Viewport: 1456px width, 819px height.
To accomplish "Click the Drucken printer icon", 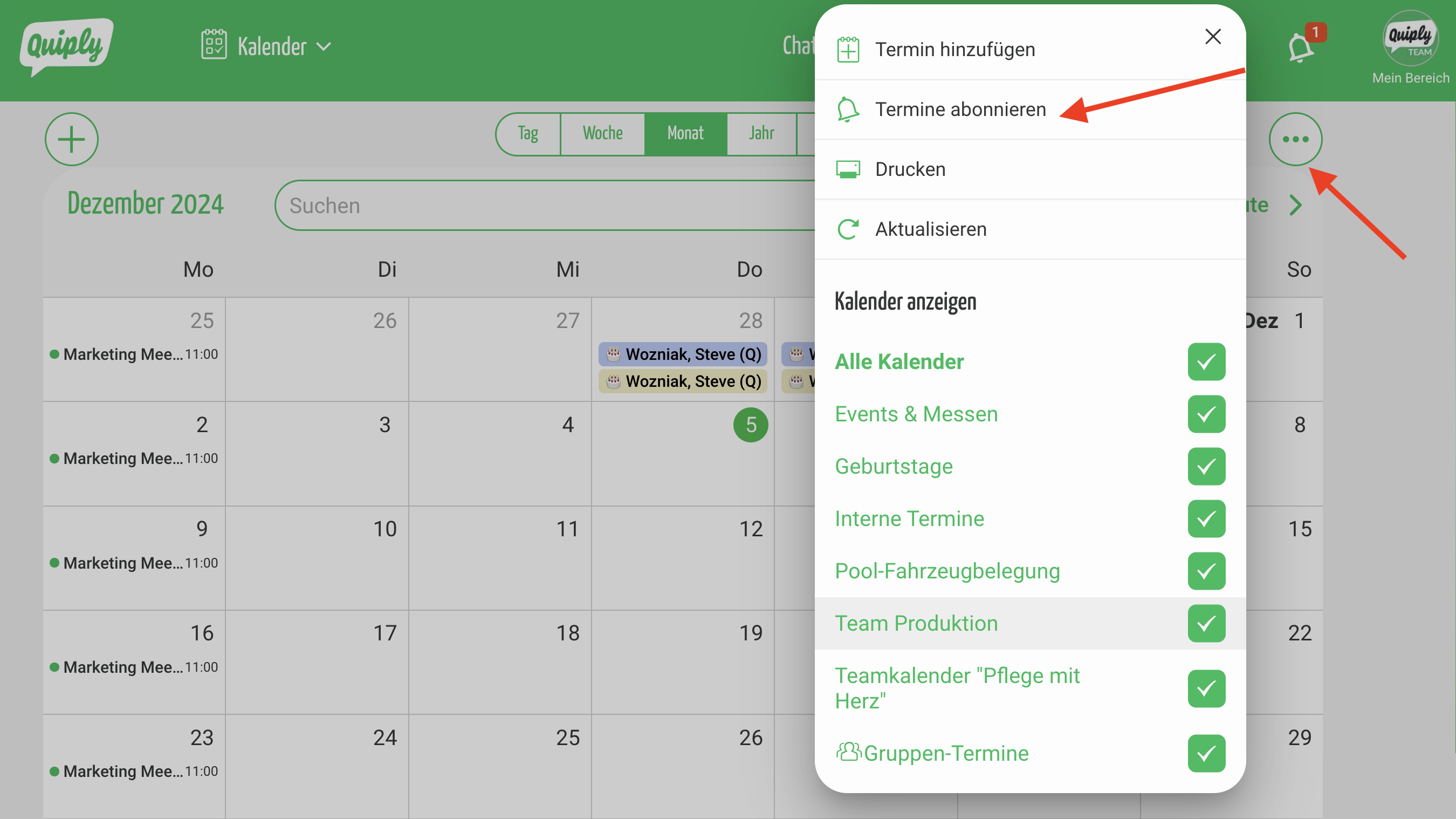I will [x=848, y=169].
